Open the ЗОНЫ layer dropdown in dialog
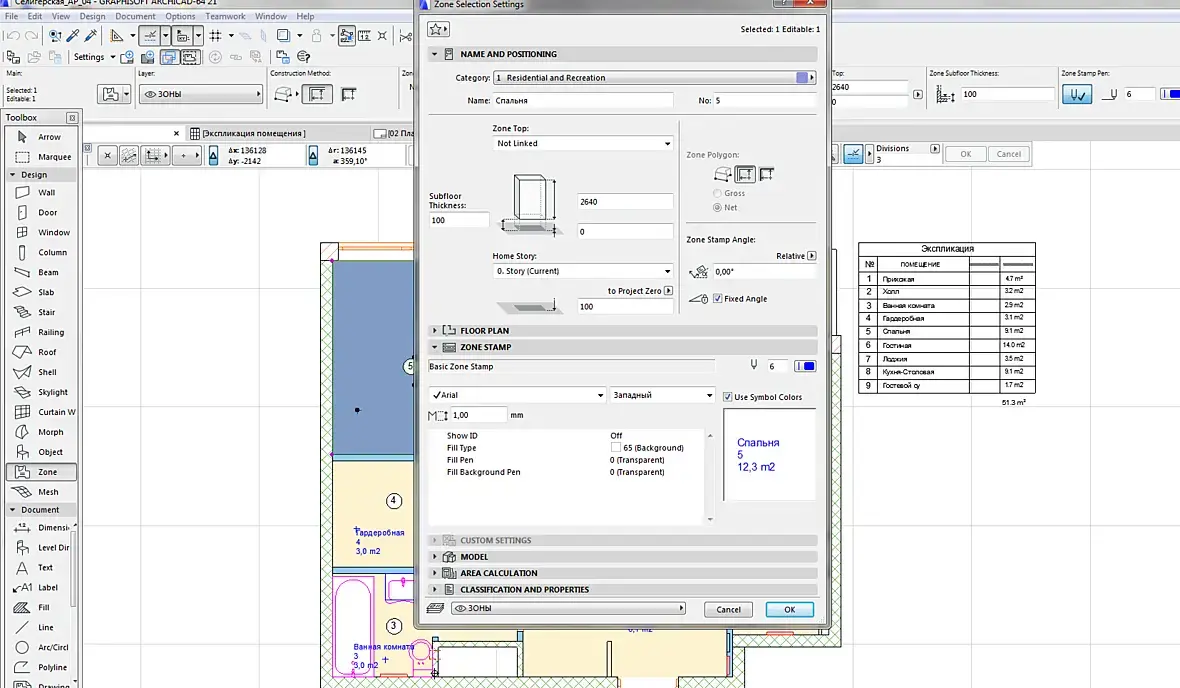Screen dimensions: 1180x688 tap(568, 608)
